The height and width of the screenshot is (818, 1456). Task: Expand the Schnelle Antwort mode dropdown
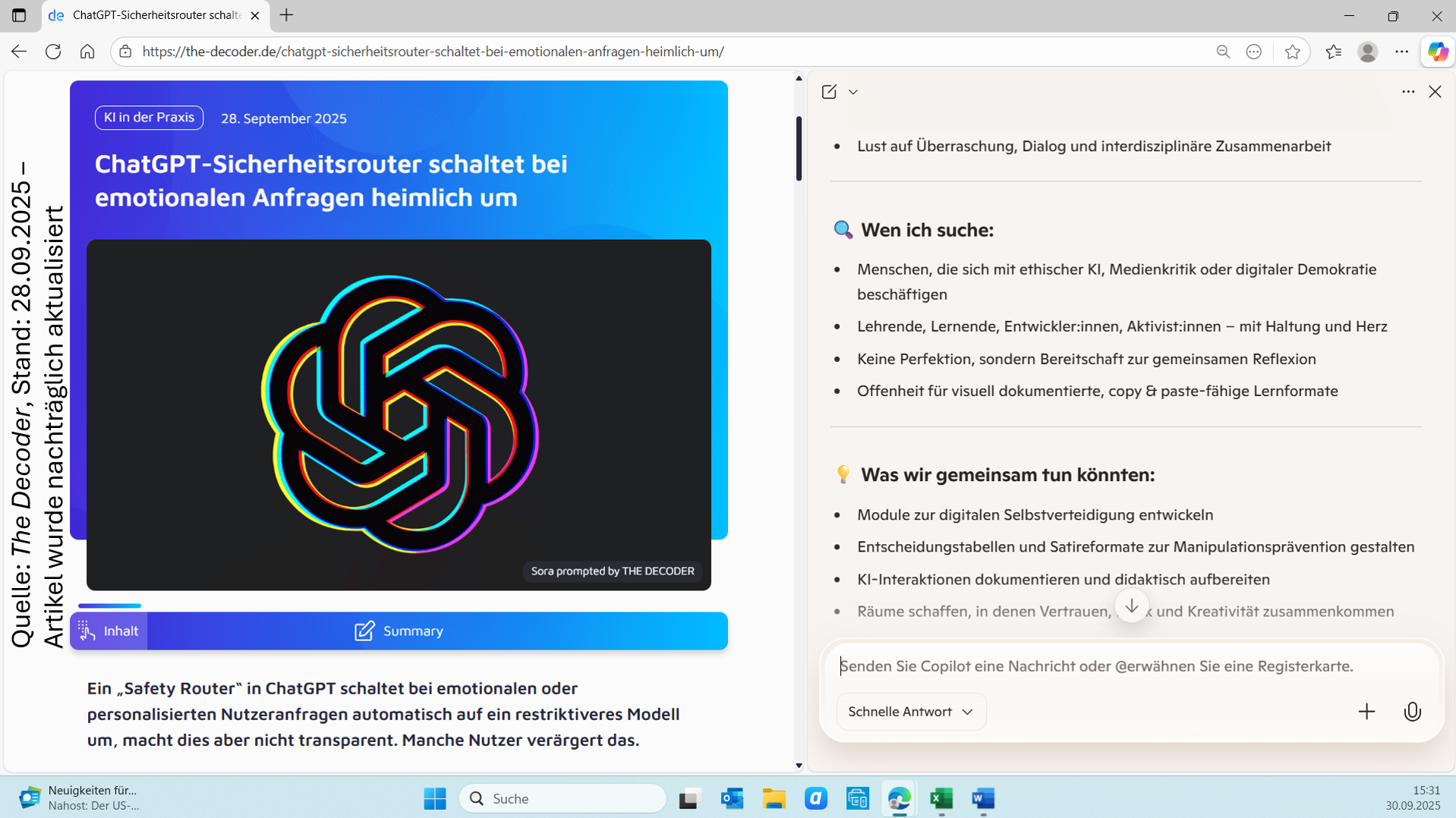[x=910, y=711]
